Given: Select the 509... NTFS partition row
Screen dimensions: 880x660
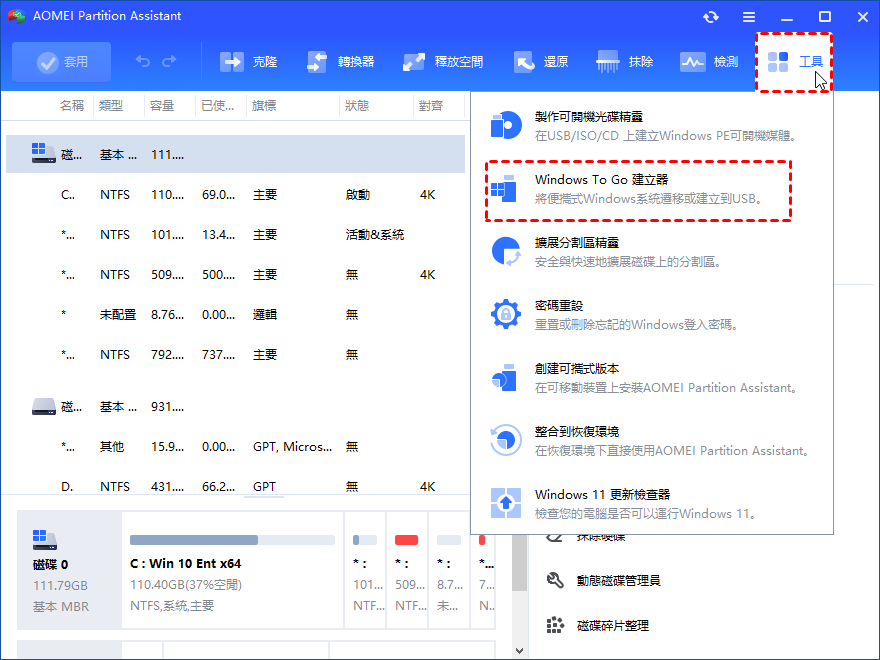Looking at the screenshot, I should pos(236,274).
